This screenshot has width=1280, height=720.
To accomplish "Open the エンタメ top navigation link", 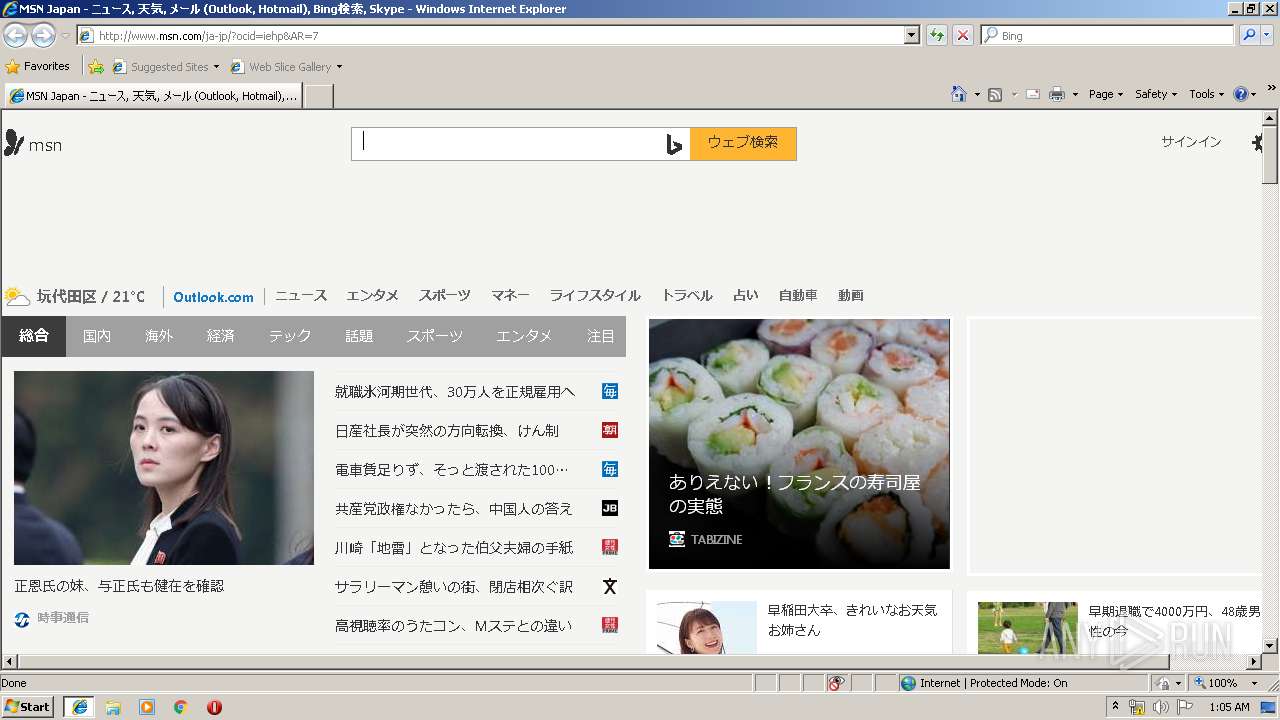I will [372, 296].
